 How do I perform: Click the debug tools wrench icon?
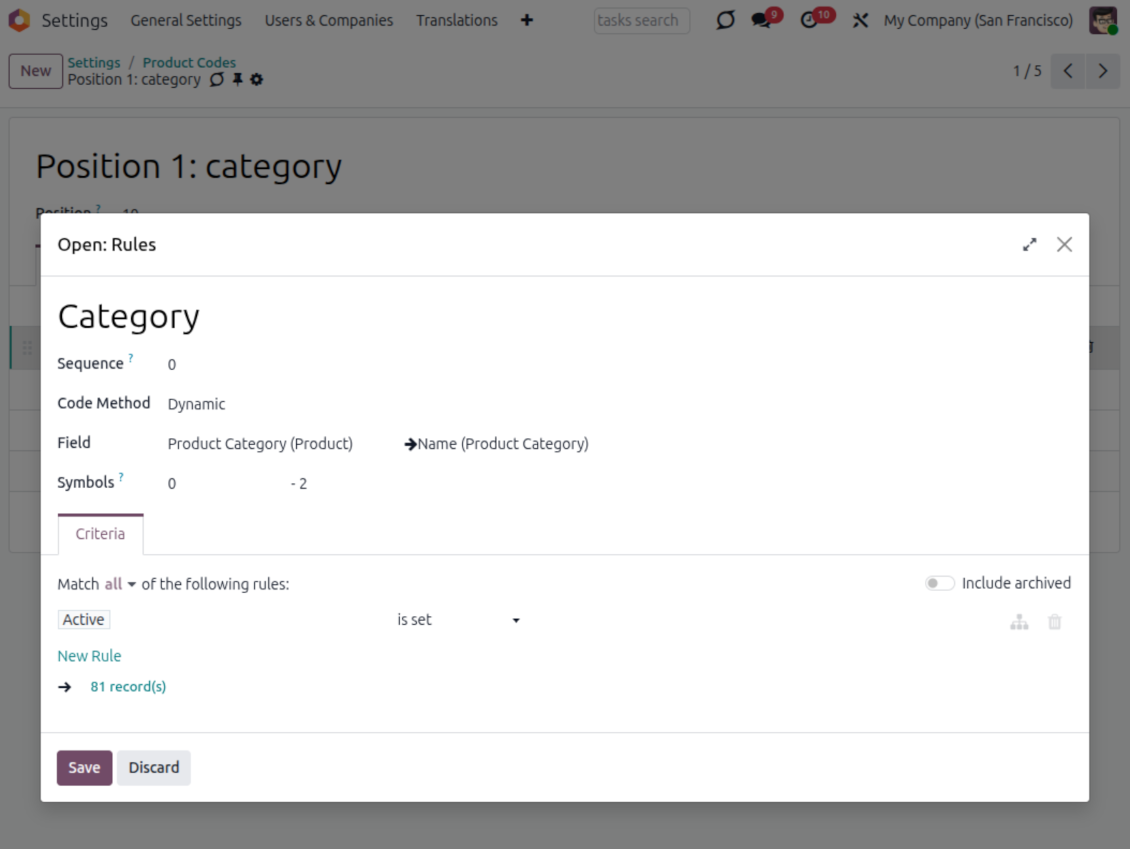(860, 20)
